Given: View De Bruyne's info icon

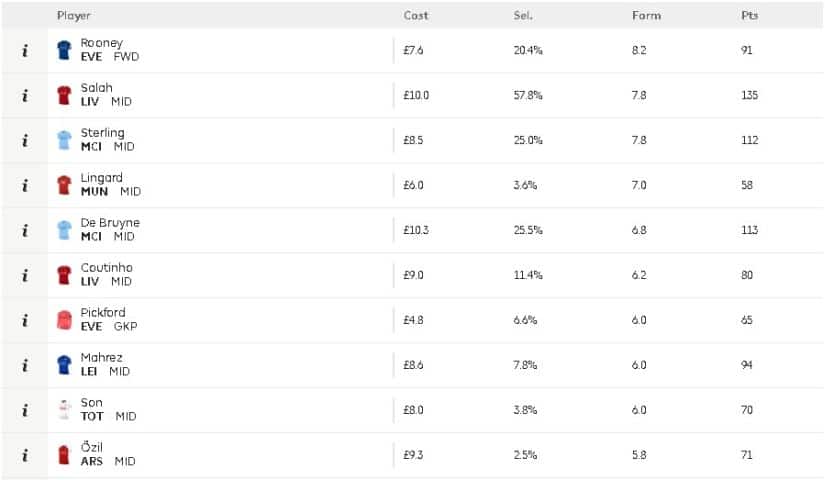Looking at the screenshot, I should click(x=24, y=231).
